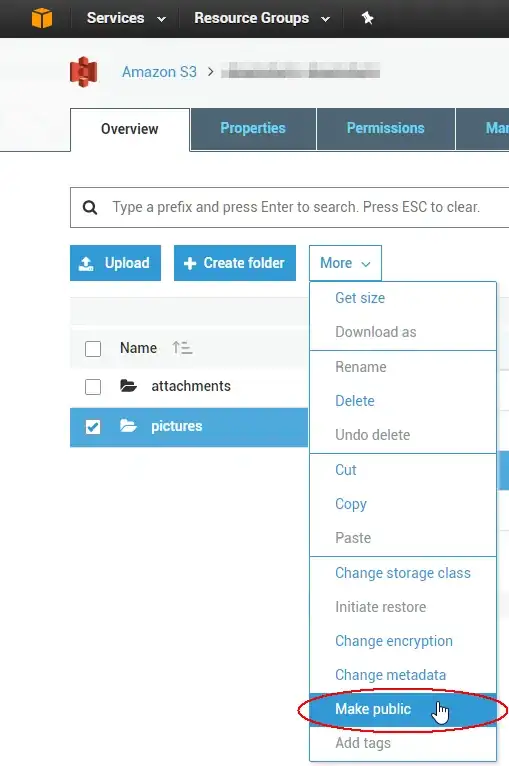This screenshot has width=509, height=766.
Task: Click the pushpin shortcut icon
Action: point(367,18)
